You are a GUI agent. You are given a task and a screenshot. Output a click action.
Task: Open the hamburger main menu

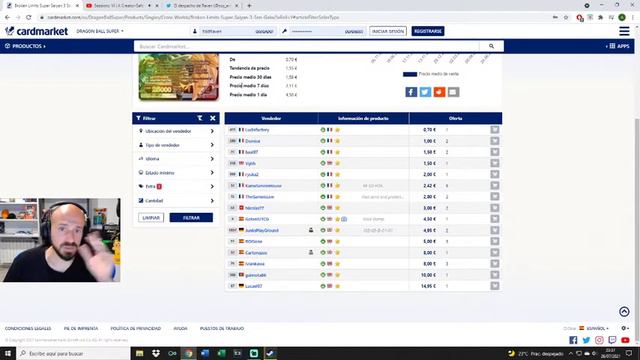pyautogui.click(x=624, y=31)
